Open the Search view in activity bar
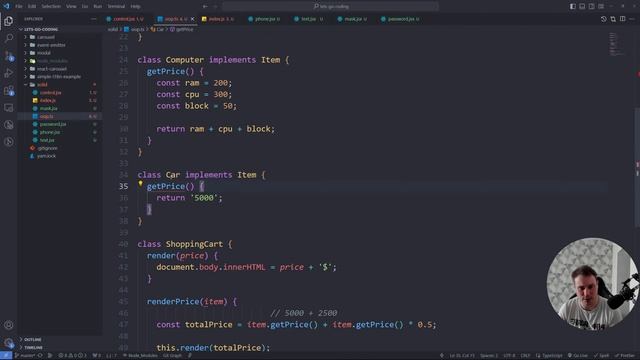This screenshot has height=360, width=640. pos(9,38)
